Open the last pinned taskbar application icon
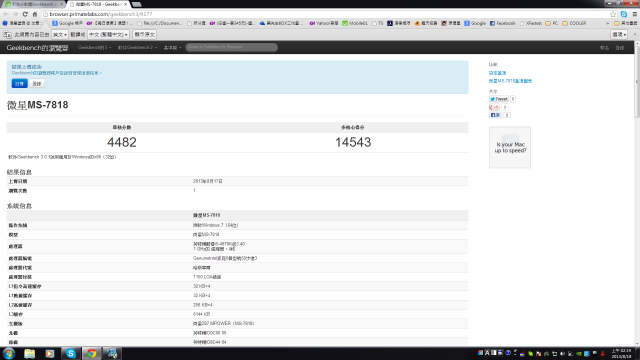Screen dimensions: 640x360 [112, 353]
